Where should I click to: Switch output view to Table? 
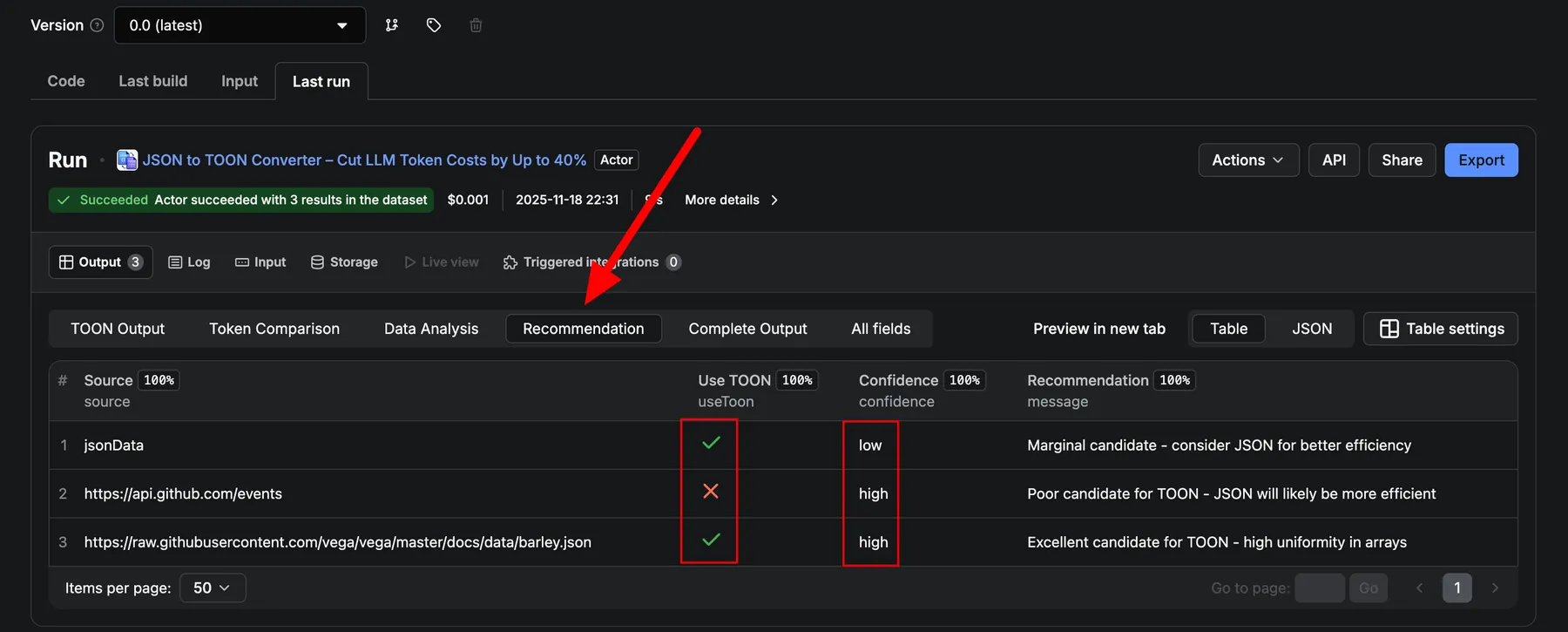1228,329
